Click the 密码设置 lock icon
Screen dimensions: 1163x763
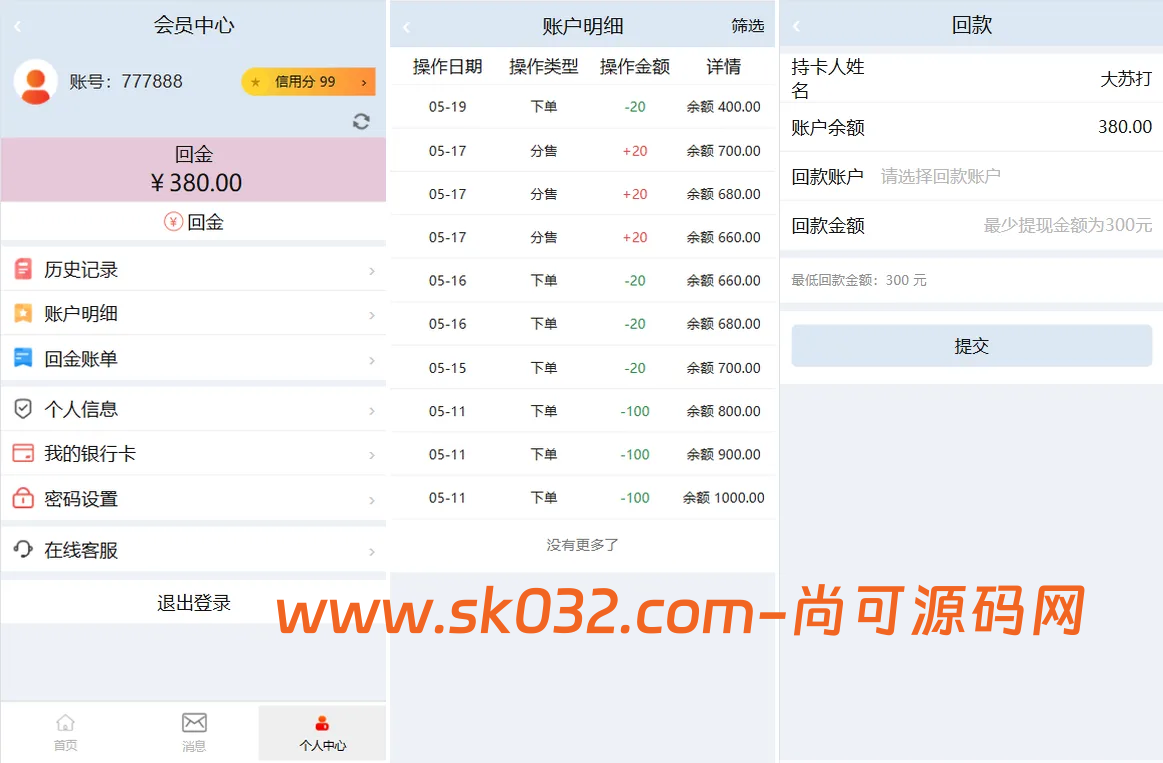point(23,498)
